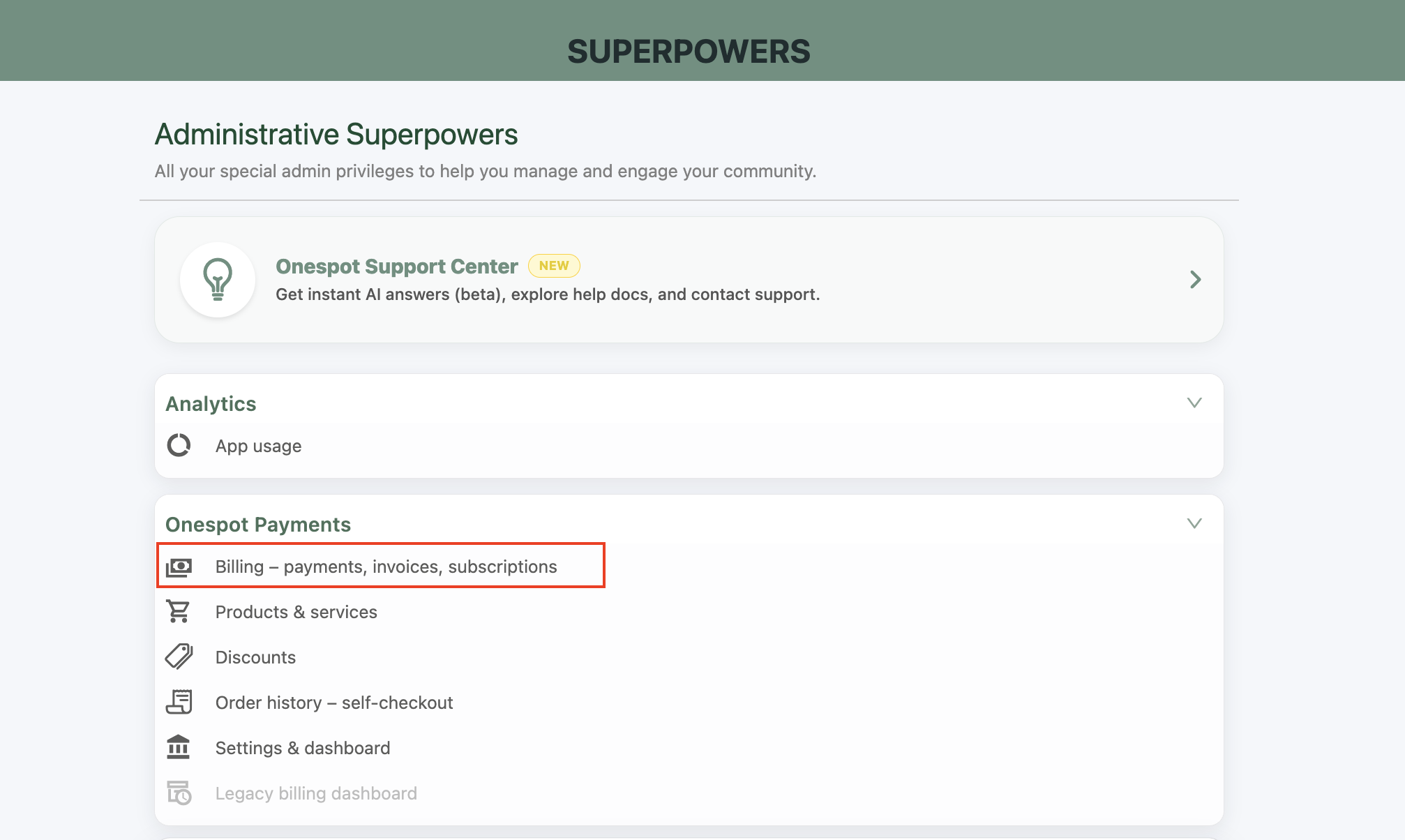Click the bank building Settings icon
The image size is (1405, 840).
click(179, 747)
